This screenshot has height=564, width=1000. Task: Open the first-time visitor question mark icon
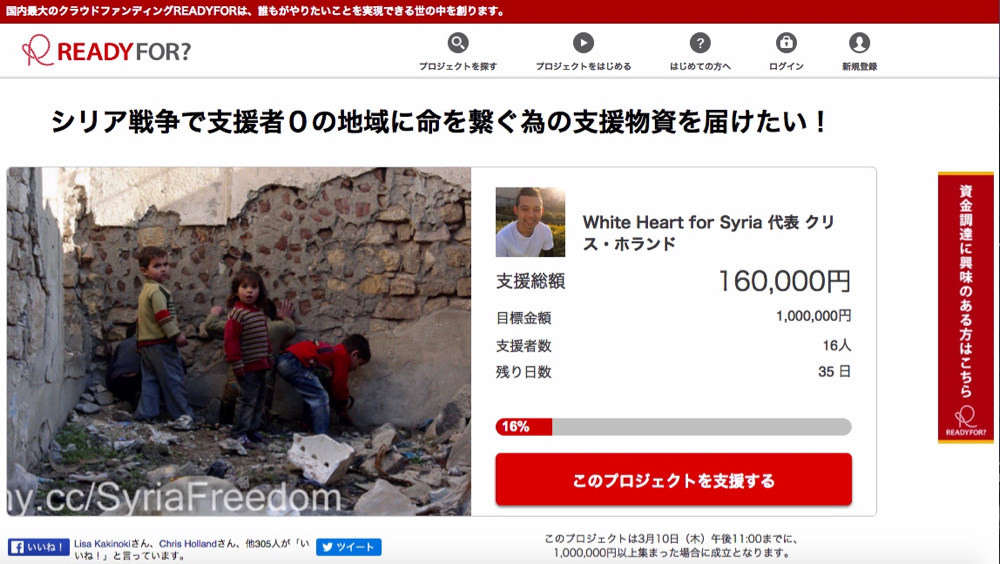(700, 43)
